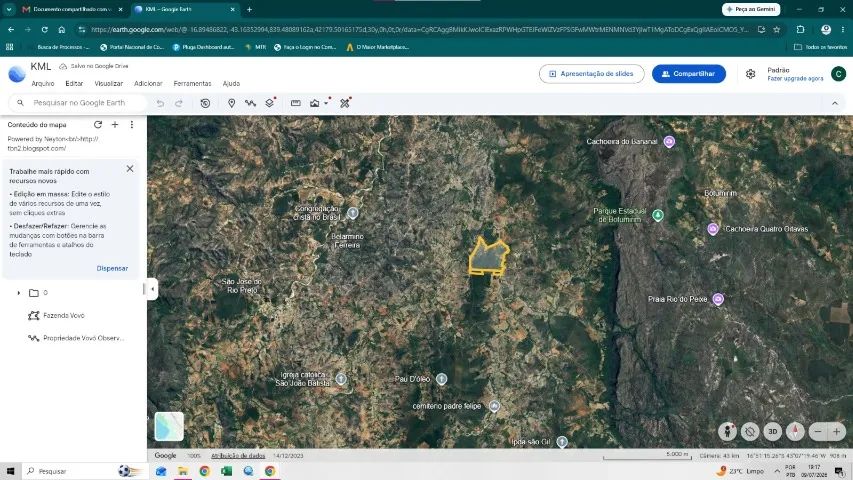Click the zoom in plus button
The image size is (853, 480).
pos(837,432)
